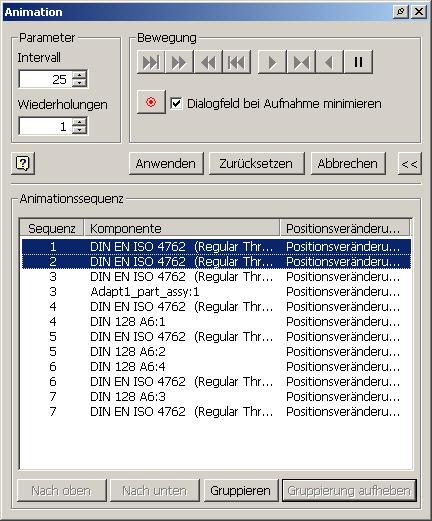Click the auto-reverse playback icon

pos(301,62)
